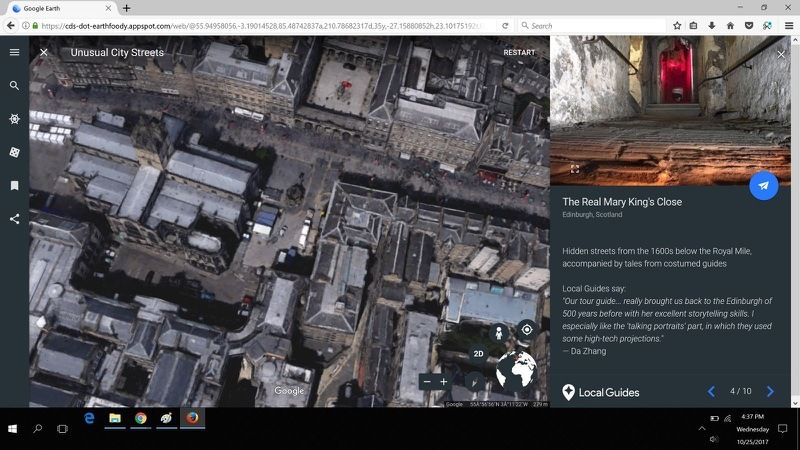800x450 pixels.
Task: Click the RESTART button
Action: coord(519,53)
